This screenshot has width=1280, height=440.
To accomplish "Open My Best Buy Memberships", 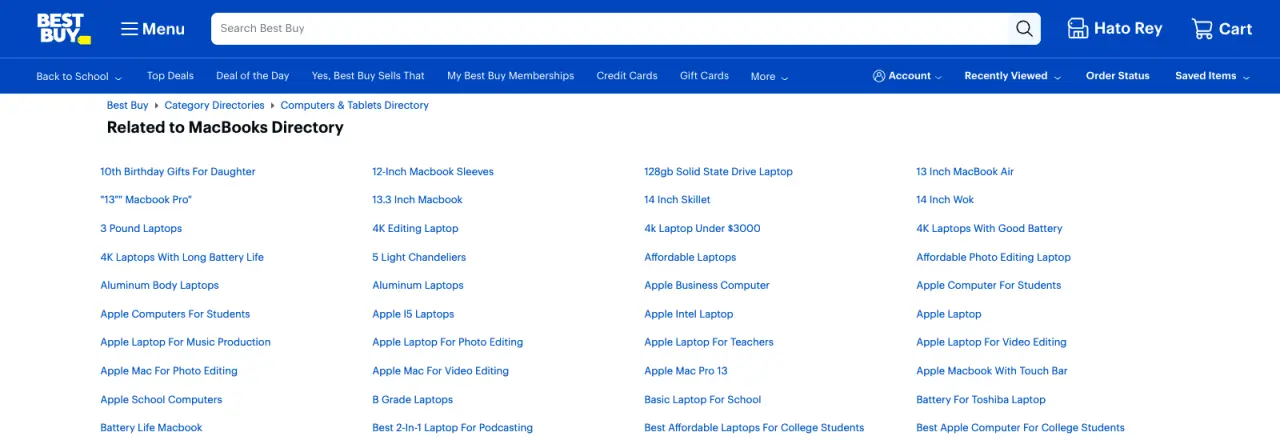I will 510,76.
